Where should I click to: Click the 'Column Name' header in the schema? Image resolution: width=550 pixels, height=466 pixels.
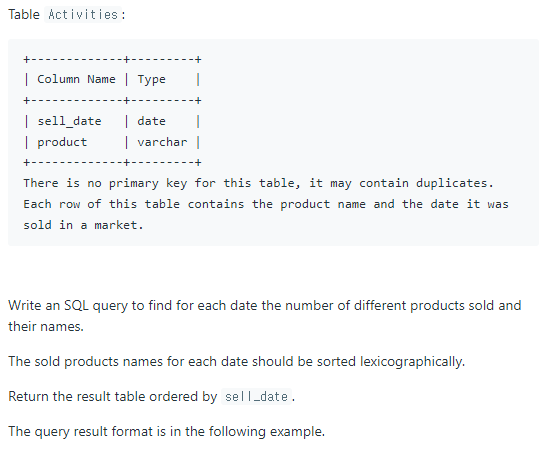point(76,79)
